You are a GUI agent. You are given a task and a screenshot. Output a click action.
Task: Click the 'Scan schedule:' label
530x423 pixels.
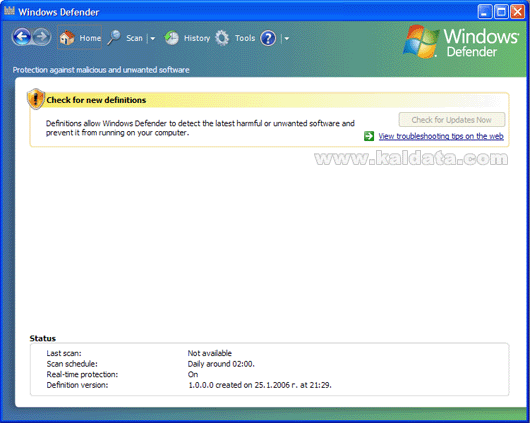tap(72, 364)
